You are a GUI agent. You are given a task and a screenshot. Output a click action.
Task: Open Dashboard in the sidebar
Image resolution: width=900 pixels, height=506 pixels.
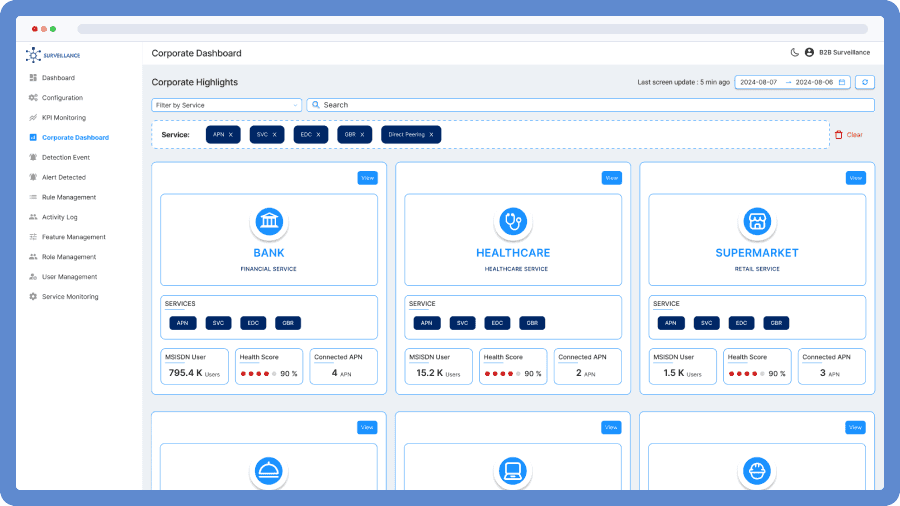(58, 77)
